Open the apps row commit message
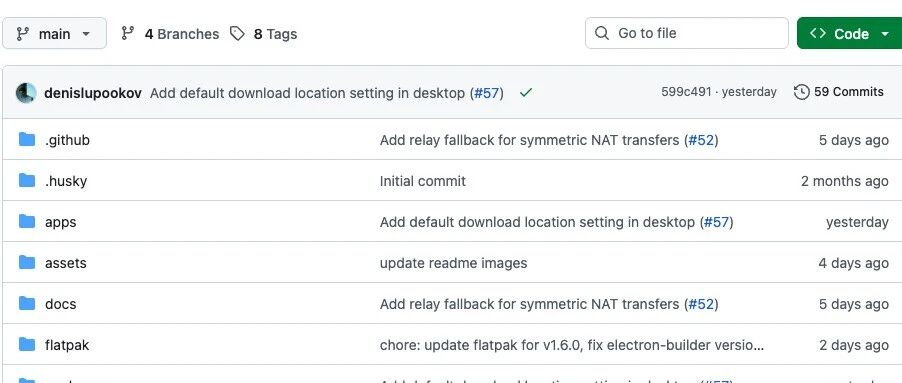This screenshot has height=383, width=902. tap(537, 222)
